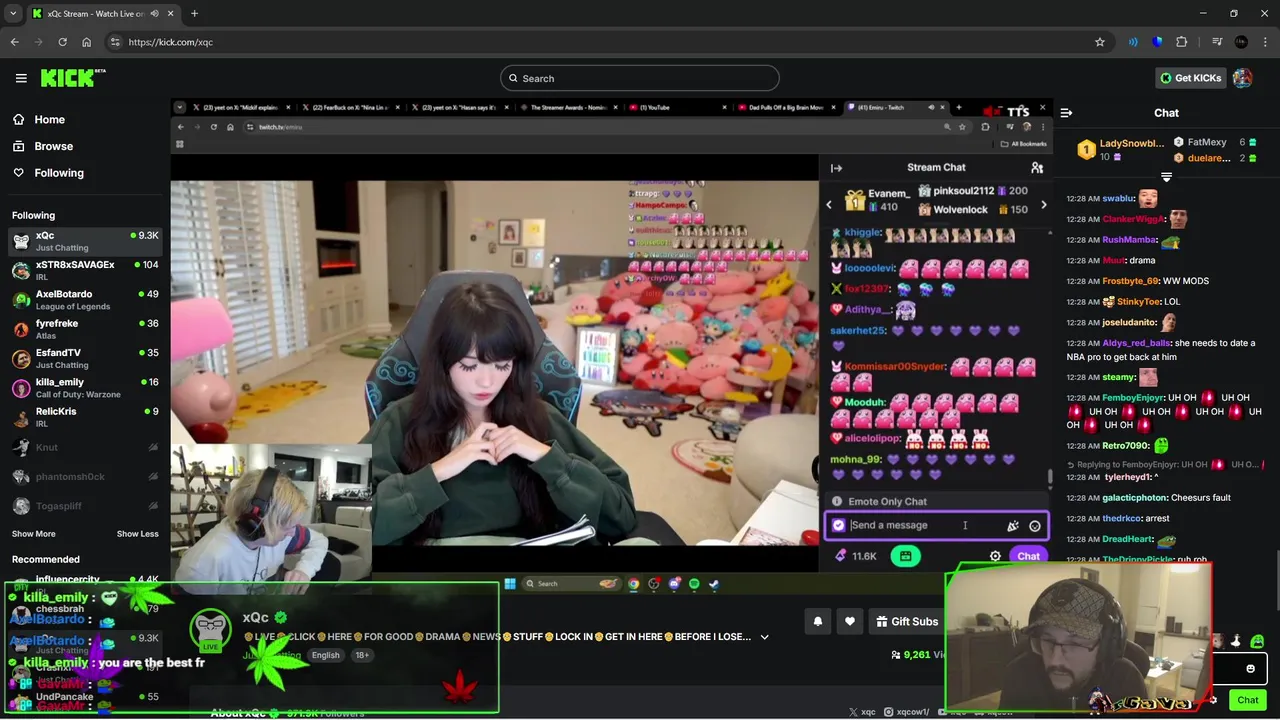Open emote picker in Kick chat input
This screenshot has height=720, width=1280.
[x=1250, y=669]
